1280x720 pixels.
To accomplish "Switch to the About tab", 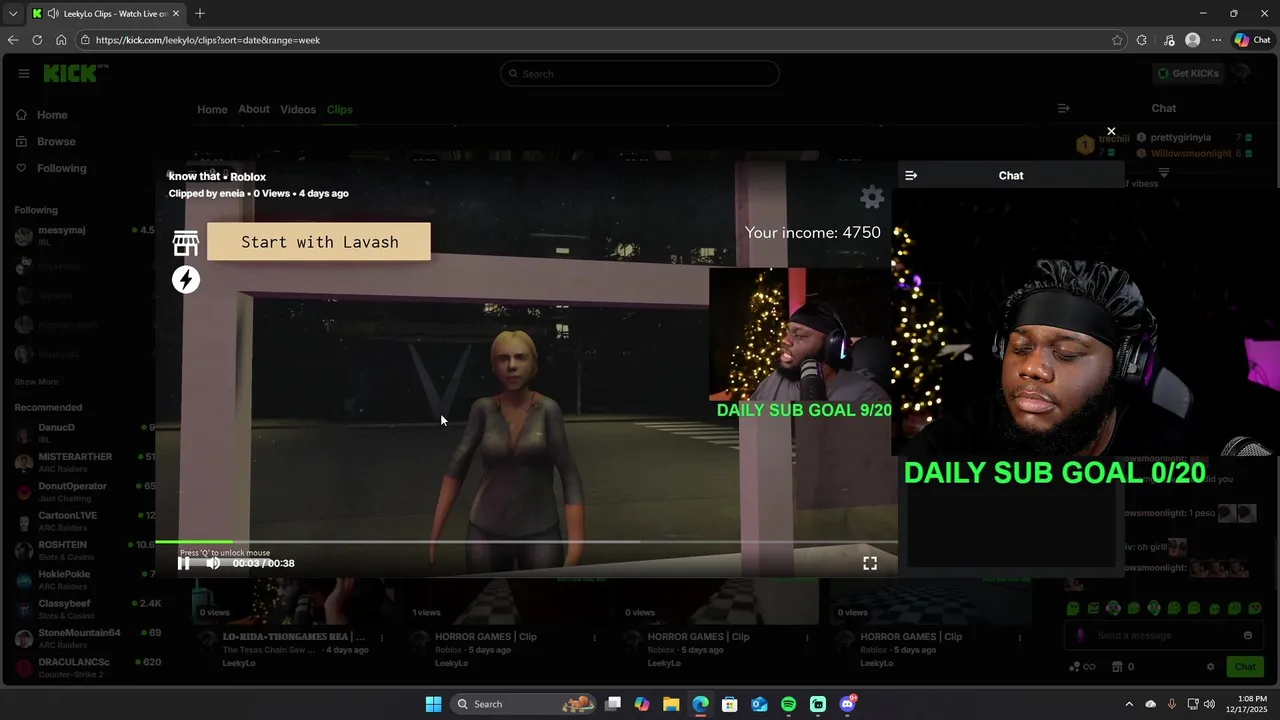I will (254, 109).
